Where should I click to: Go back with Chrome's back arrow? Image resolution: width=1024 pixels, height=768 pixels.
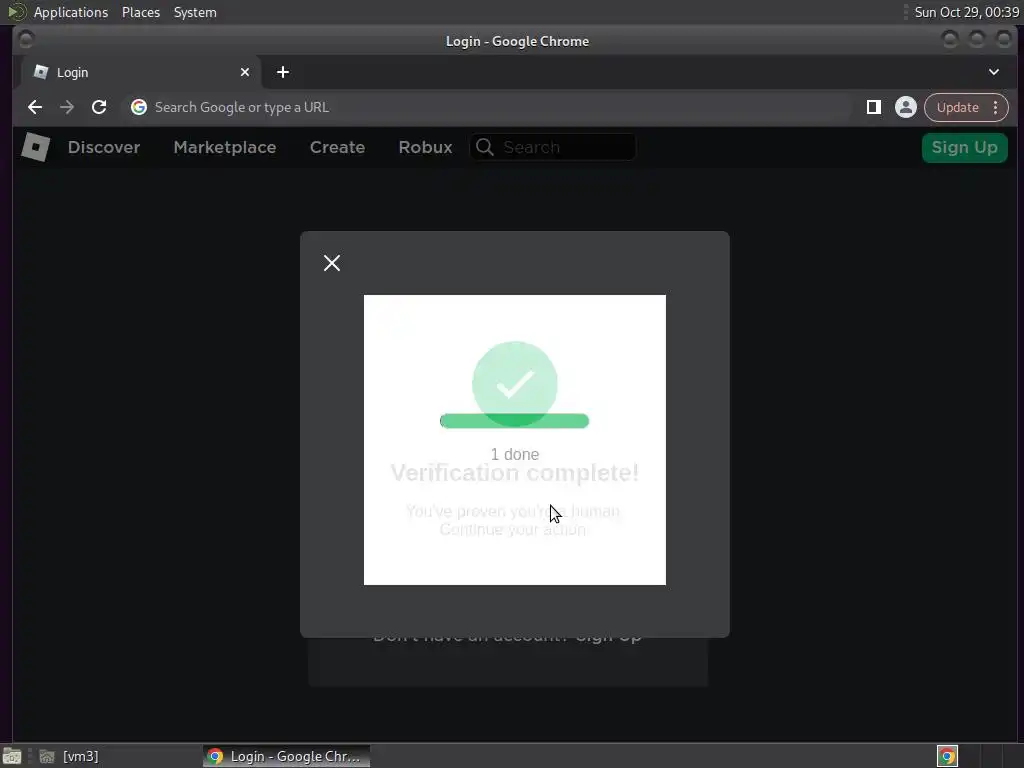(35, 107)
